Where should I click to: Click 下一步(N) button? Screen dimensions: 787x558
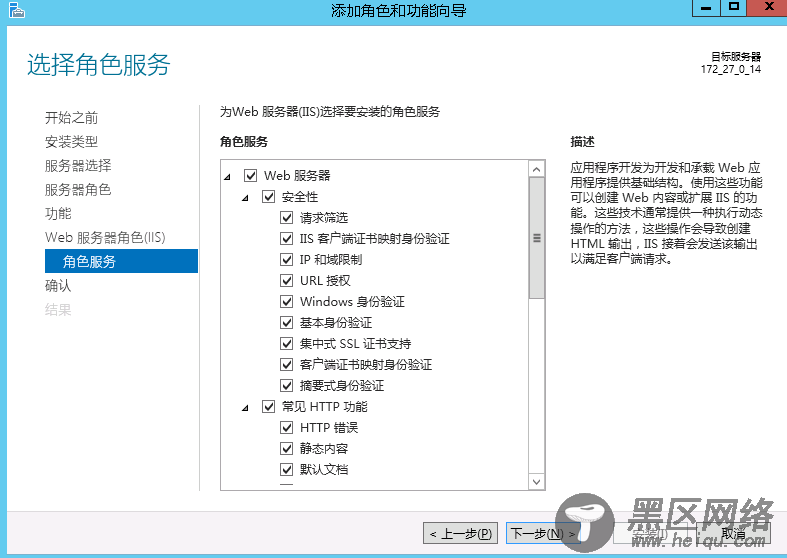[x=543, y=533]
